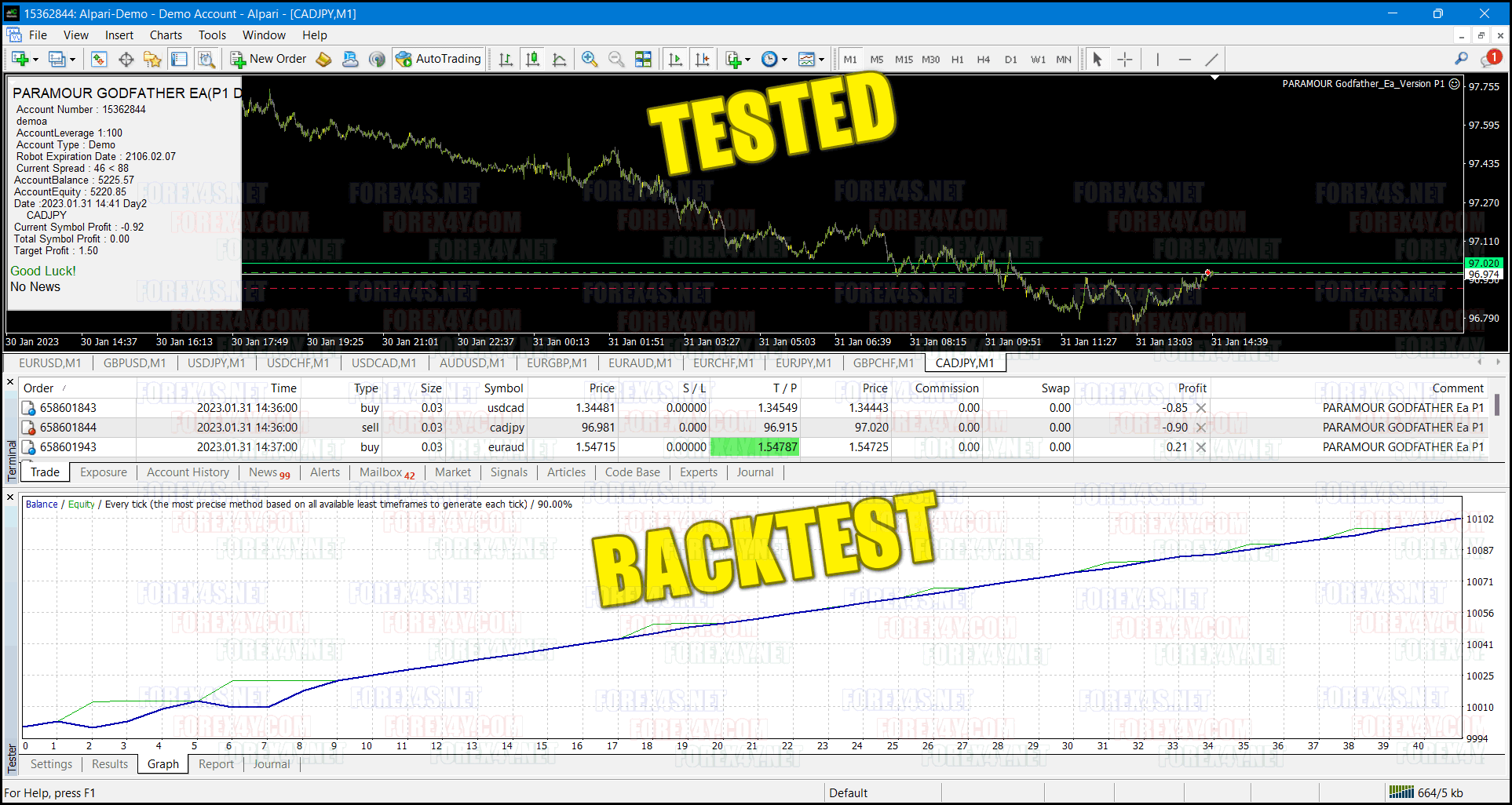The width and height of the screenshot is (1512, 805).
Task: Open the EURUSD,M1 chart tab
Action: coord(50,363)
